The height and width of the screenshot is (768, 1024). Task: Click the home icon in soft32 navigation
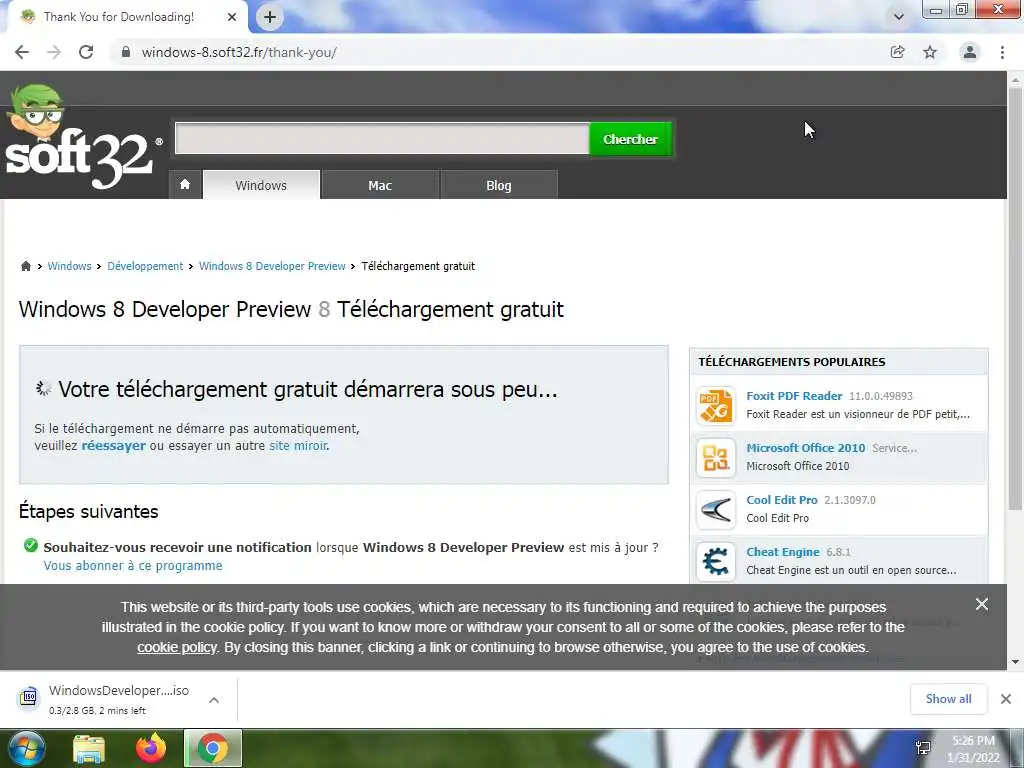tap(185, 185)
